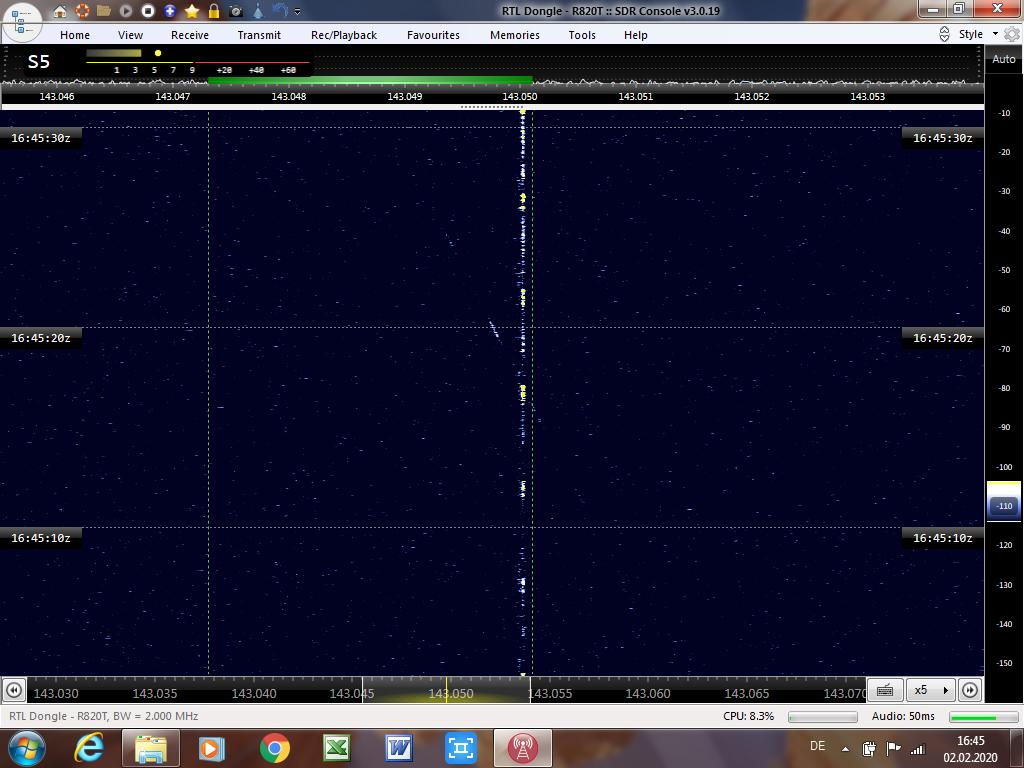Click the yellow star favourites icon
The height and width of the screenshot is (768, 1024).
coord(192,11)
